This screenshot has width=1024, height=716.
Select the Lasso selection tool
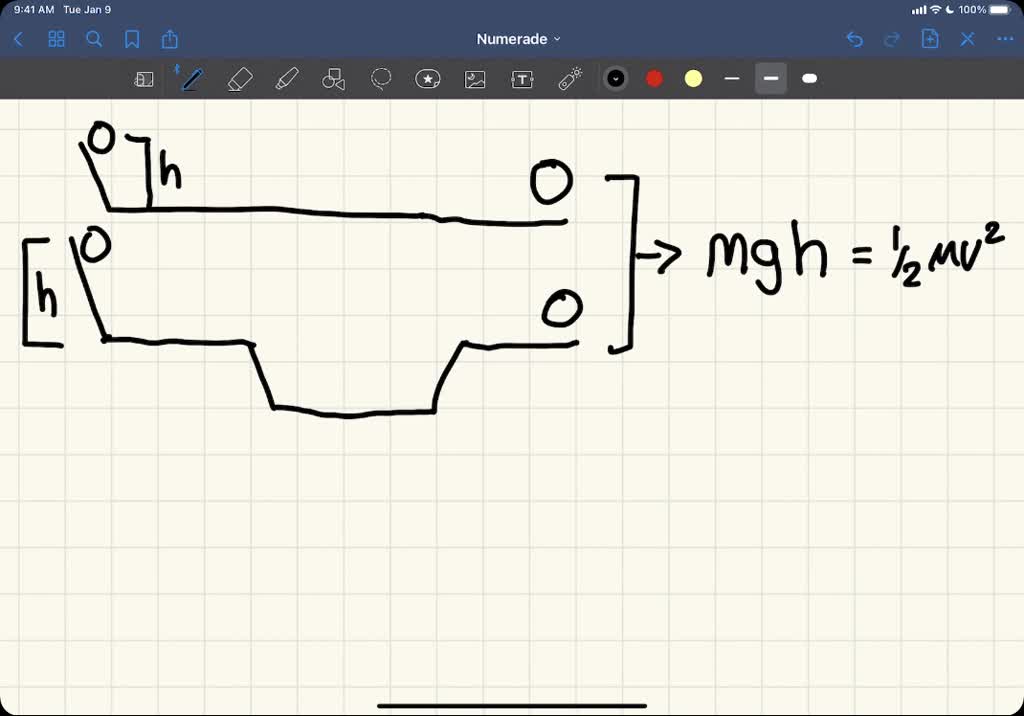[x=381, y=79]
